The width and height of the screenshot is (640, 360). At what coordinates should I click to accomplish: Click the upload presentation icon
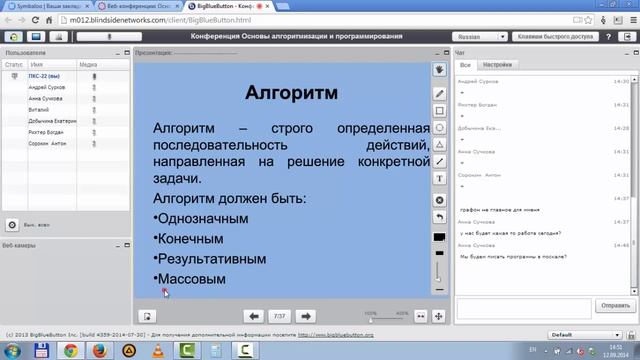pos(147,316)
